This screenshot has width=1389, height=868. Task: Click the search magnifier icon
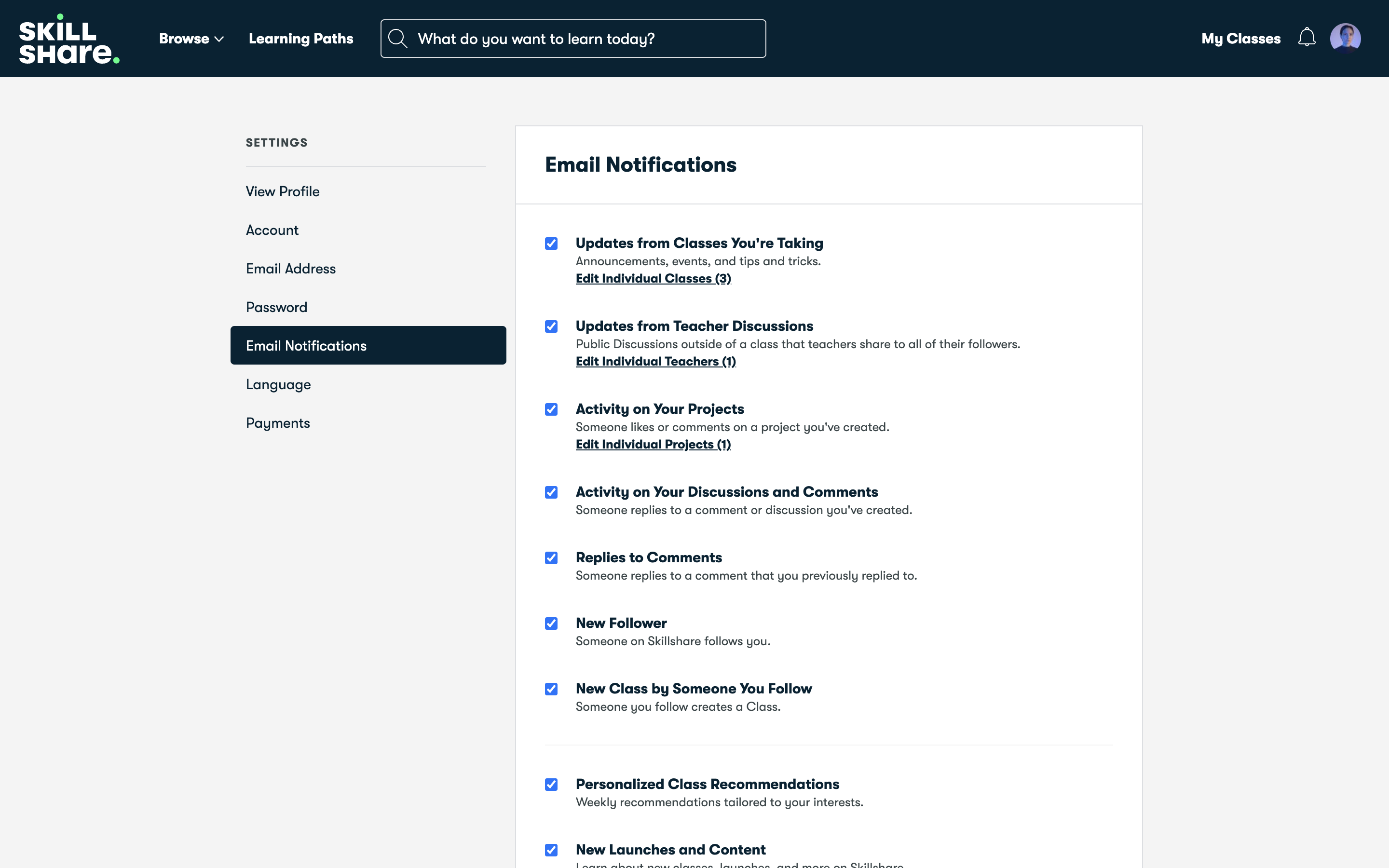(x=397, y=39)
